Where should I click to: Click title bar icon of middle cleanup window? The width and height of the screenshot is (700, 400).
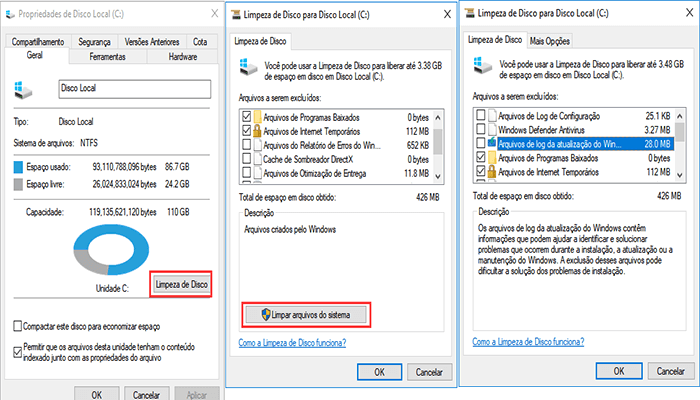point(236,15)
